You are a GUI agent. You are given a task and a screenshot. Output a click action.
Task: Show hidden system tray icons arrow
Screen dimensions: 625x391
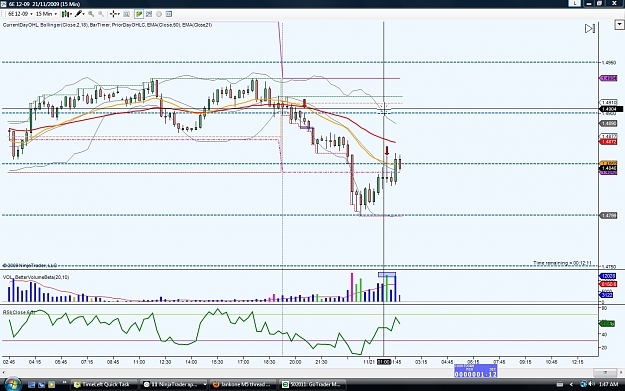[571, 385]
